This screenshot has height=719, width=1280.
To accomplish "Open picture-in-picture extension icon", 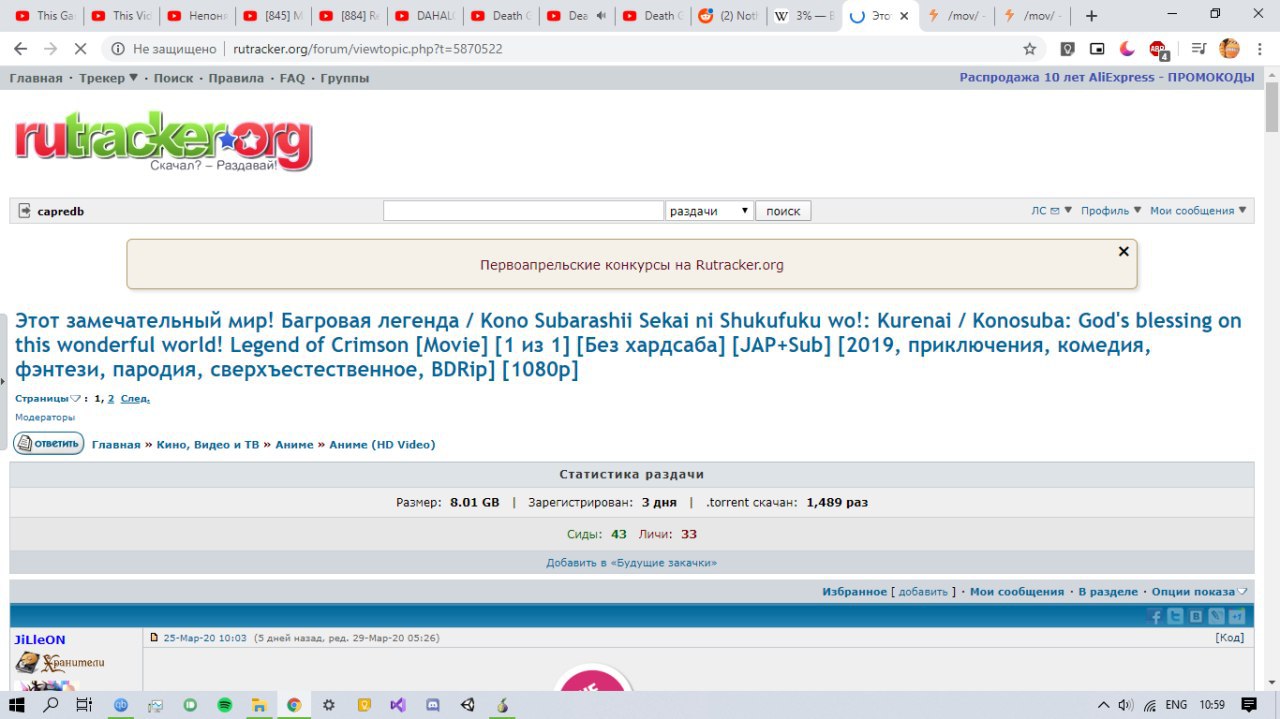I will tap(1097, 48).
